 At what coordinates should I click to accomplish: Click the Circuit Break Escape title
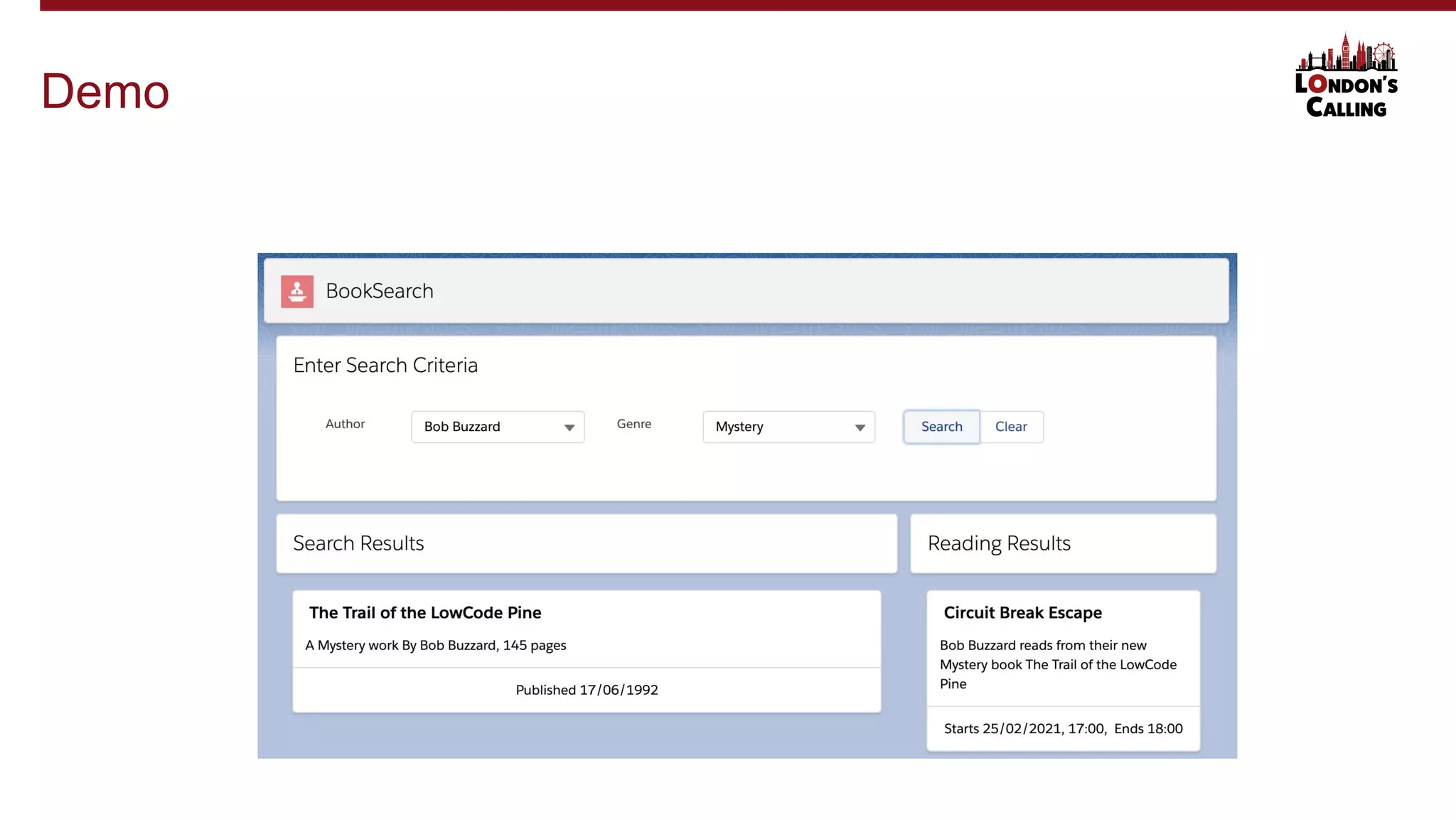(x=1022, y=612)
